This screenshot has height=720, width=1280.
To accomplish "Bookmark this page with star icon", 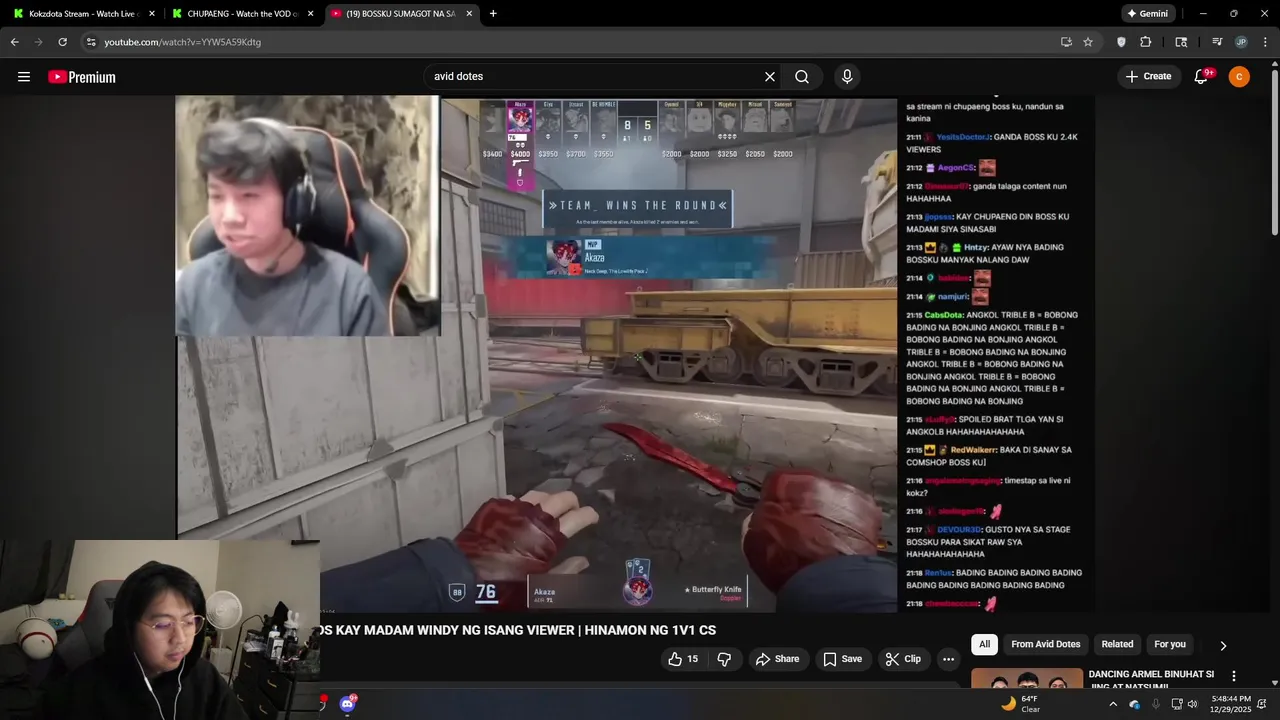I will click(x=1088, y=42).
